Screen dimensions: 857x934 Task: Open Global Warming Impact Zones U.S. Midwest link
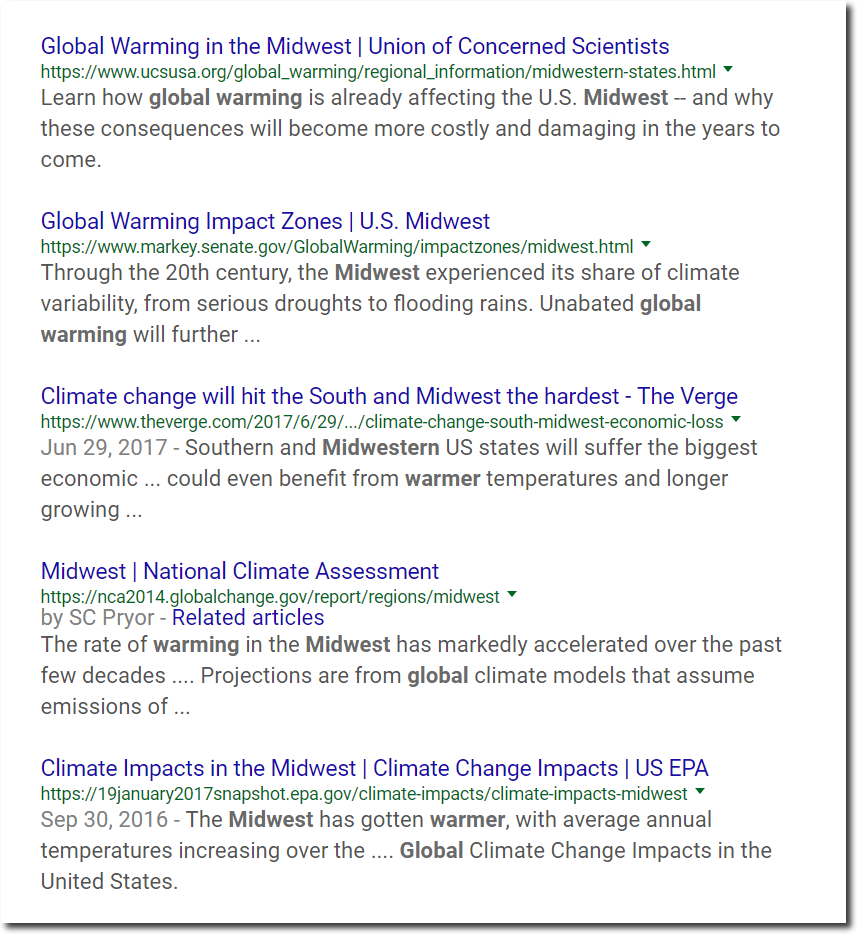click(265, 222)
